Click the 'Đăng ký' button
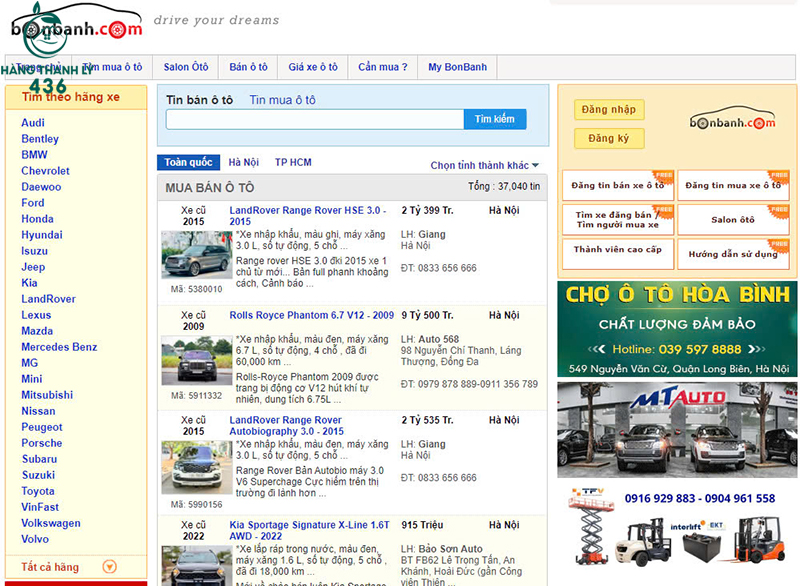 click(609, 138)
